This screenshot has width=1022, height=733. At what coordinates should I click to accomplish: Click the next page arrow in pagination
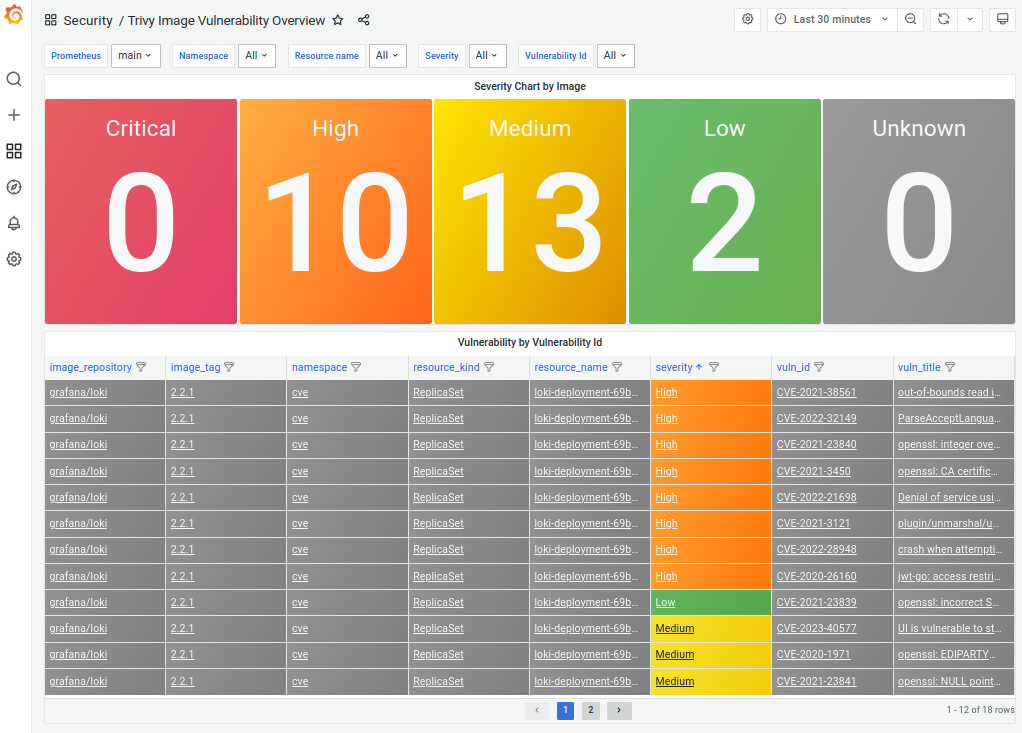click(619, 710)
